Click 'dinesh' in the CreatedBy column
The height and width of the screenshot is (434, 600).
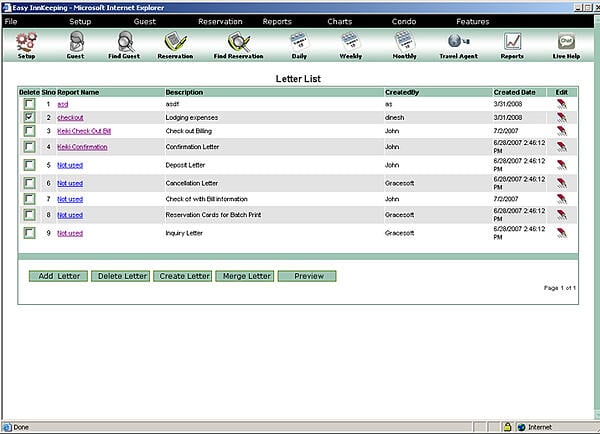[x=394, y=117]
